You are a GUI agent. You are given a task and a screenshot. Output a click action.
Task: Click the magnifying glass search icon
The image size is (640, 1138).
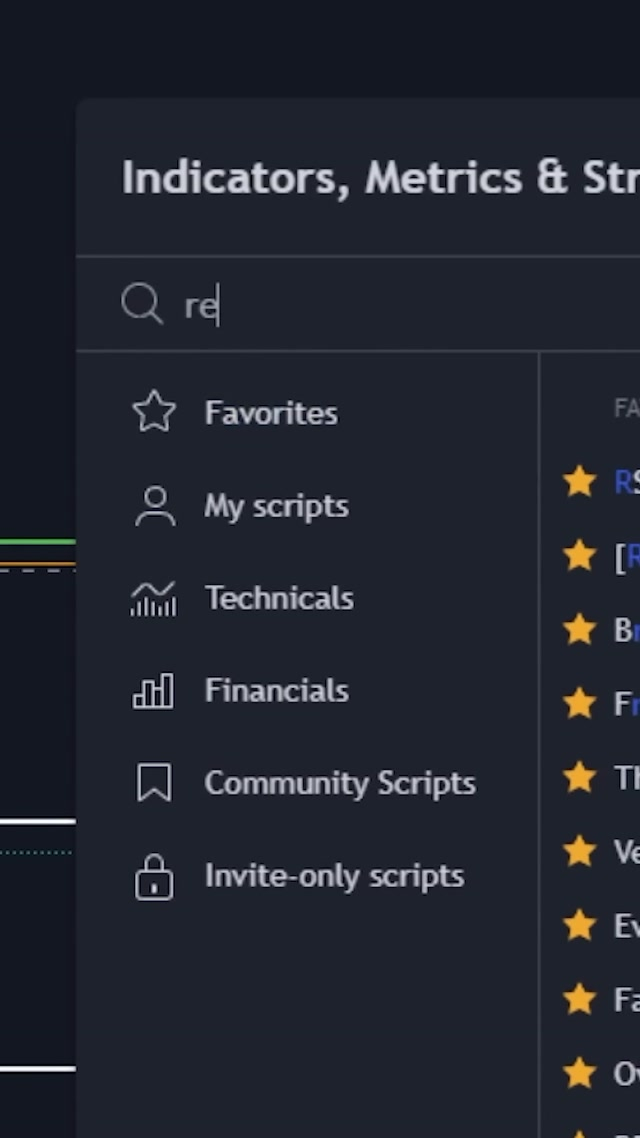tap(141, 303)
